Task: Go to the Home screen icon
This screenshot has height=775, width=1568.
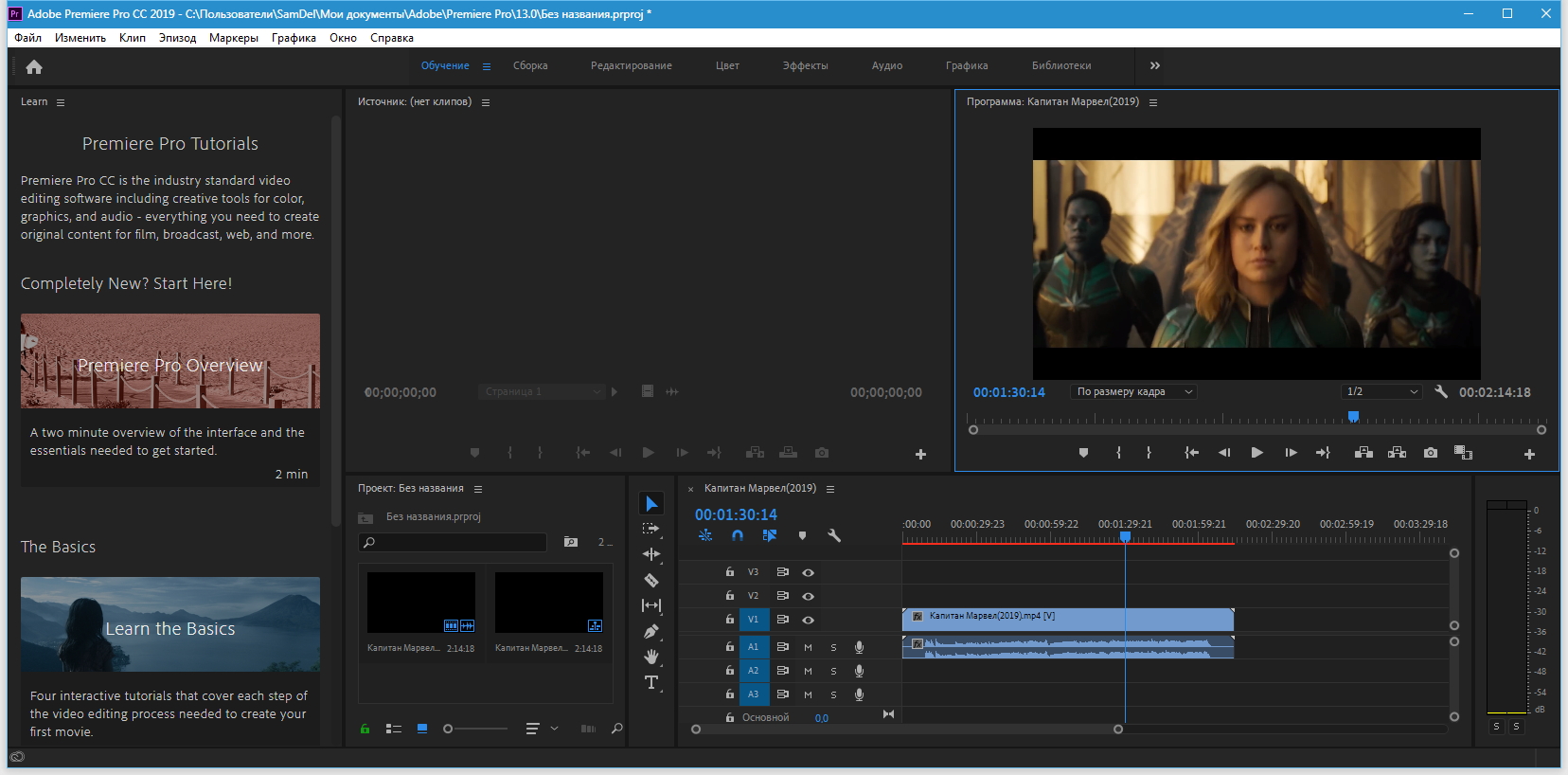Action: click(x=34, y=66)
